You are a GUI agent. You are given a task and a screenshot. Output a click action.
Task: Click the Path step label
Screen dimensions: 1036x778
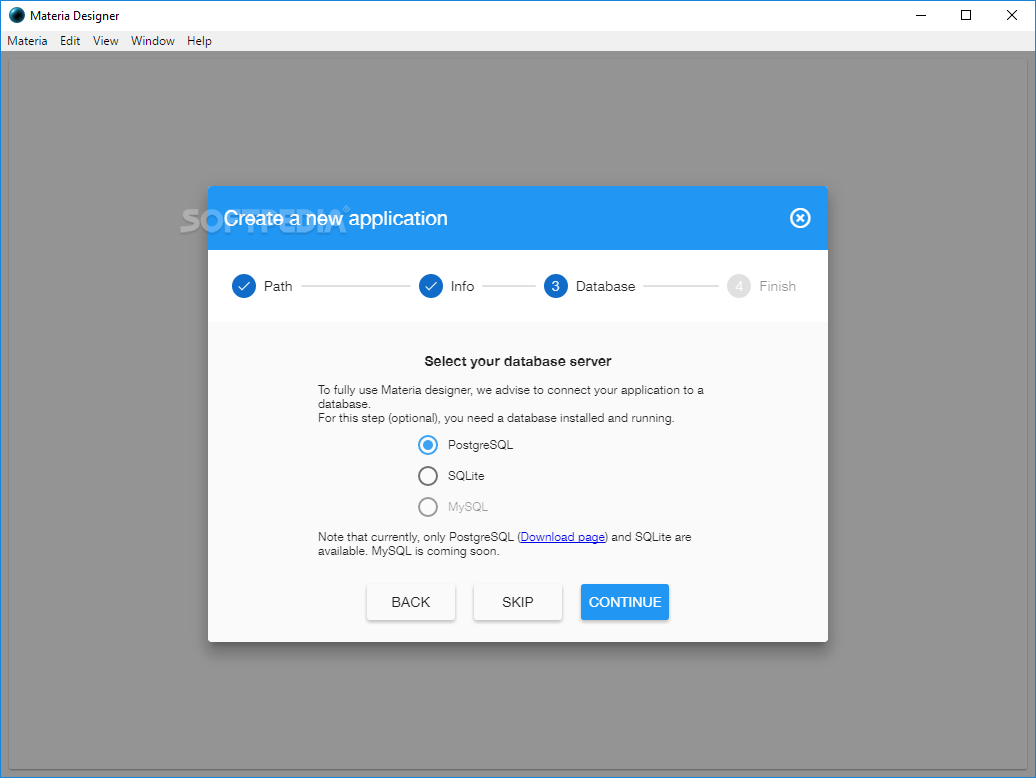pos(278,286)
